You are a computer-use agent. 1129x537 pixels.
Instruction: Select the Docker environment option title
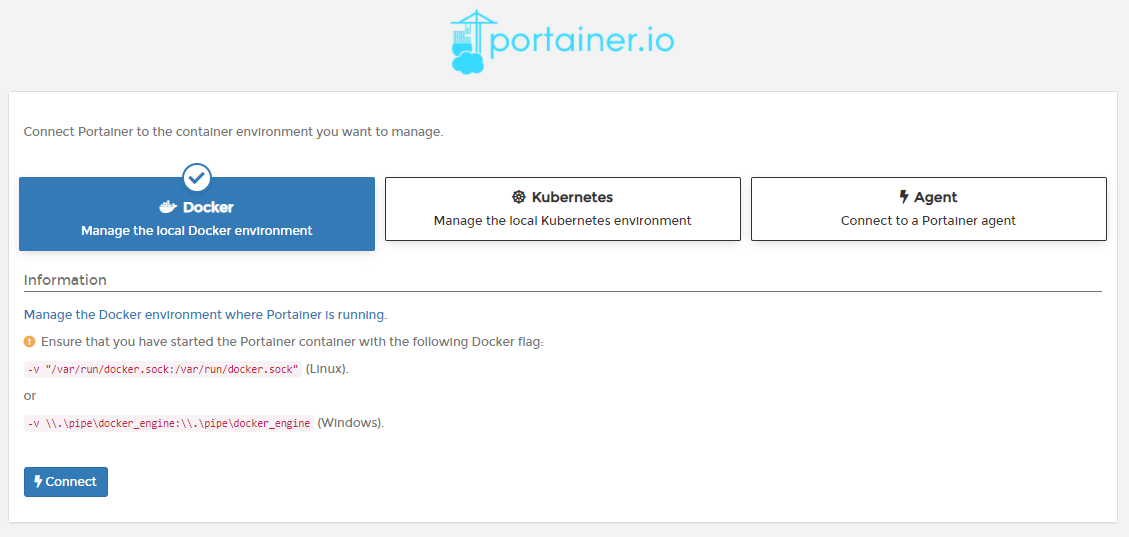[208, 207]
